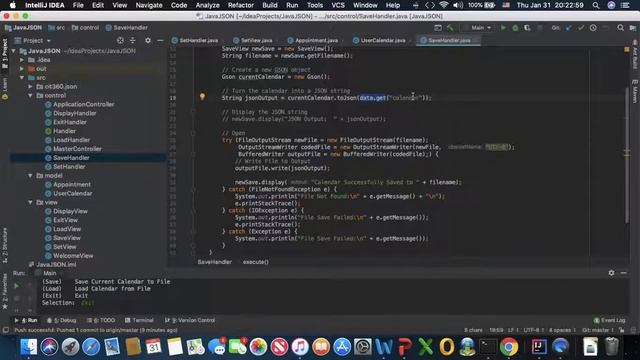640x360 pixels.
Task: Click the Spotlight search icon in menu bar
Action: coord(596,5)
